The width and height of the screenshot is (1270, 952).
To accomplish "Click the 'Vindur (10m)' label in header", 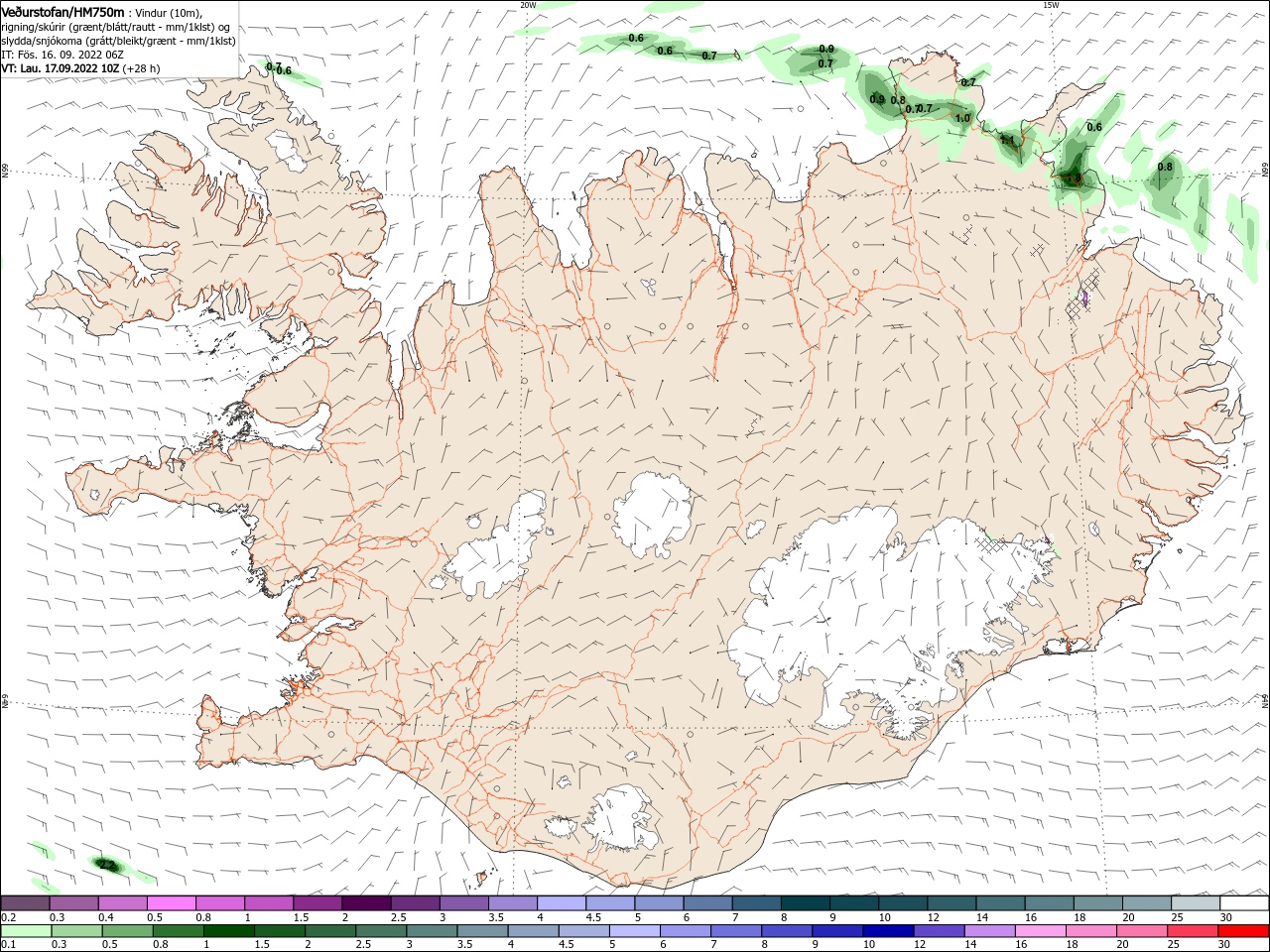I will (169, 12).
